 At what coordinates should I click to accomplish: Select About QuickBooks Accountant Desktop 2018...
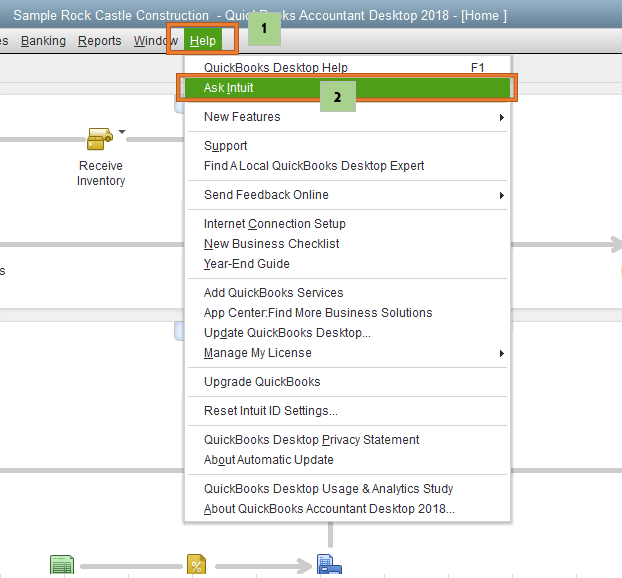(347, 509)
